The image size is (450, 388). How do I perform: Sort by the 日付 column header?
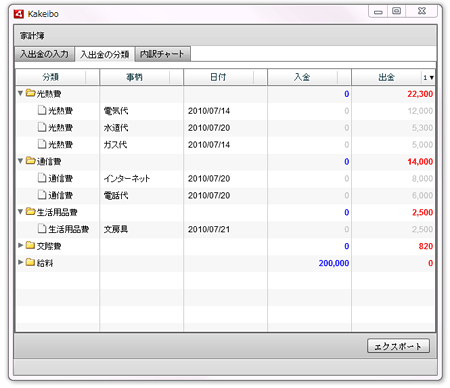click(x=218, y=77)
